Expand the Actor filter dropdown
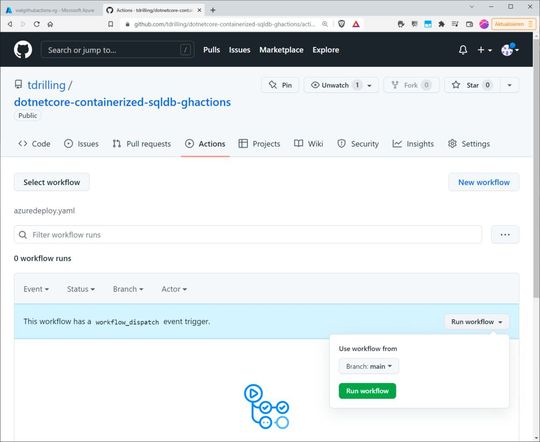The image size is (540, 442). [174, 289]
